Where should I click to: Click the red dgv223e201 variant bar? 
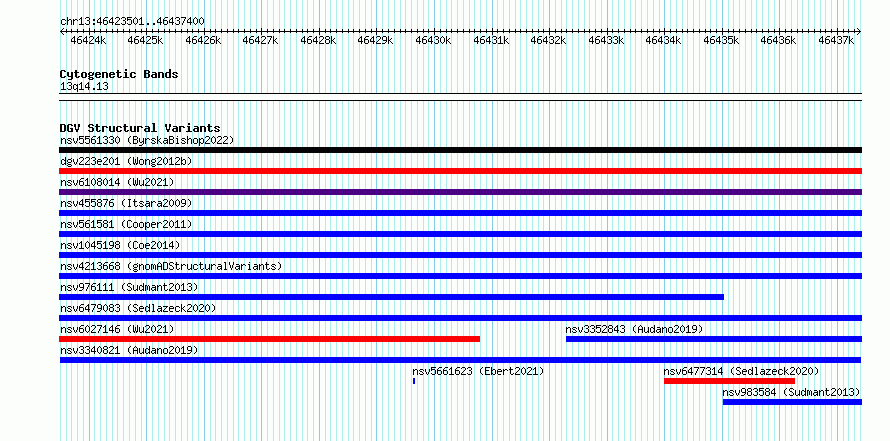click(x=460, y=171)
